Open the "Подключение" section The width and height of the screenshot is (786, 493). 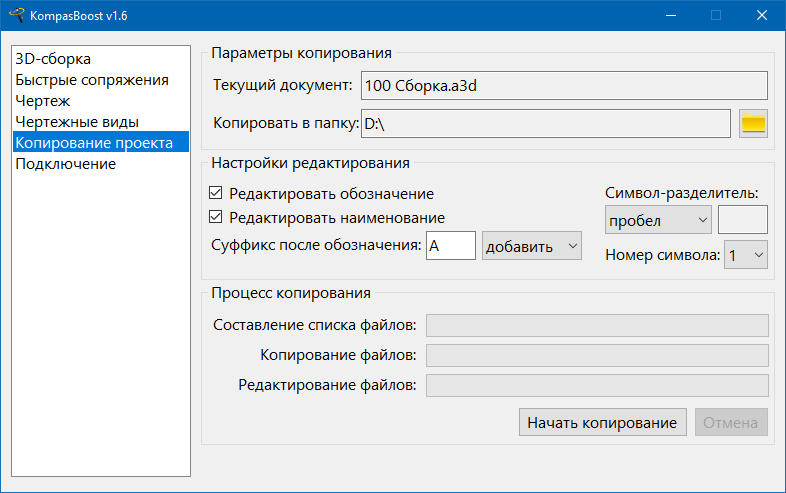point(65,164)
